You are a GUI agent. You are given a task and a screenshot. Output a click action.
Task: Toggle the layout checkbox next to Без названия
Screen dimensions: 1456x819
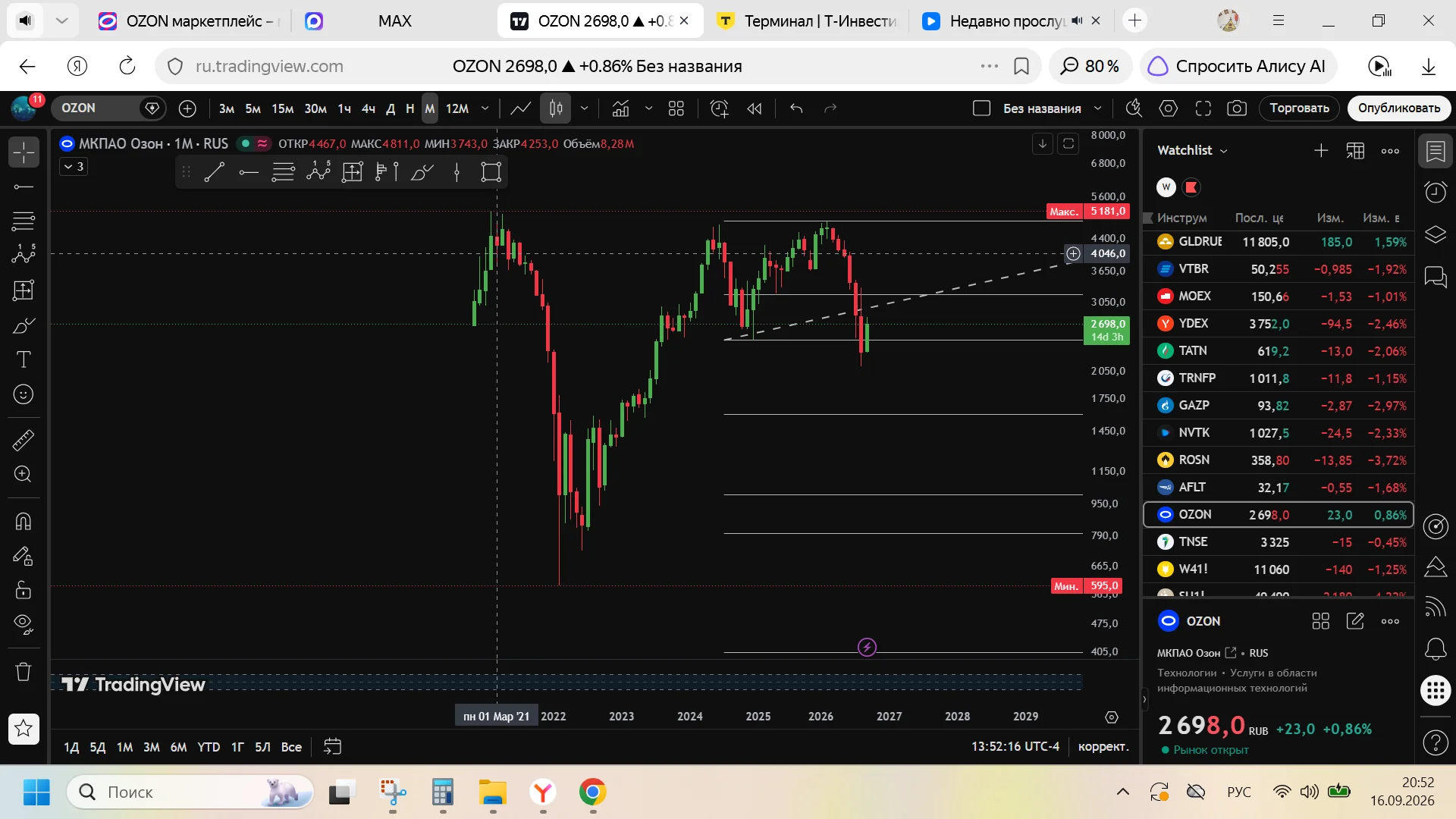[x=981, y=108]
